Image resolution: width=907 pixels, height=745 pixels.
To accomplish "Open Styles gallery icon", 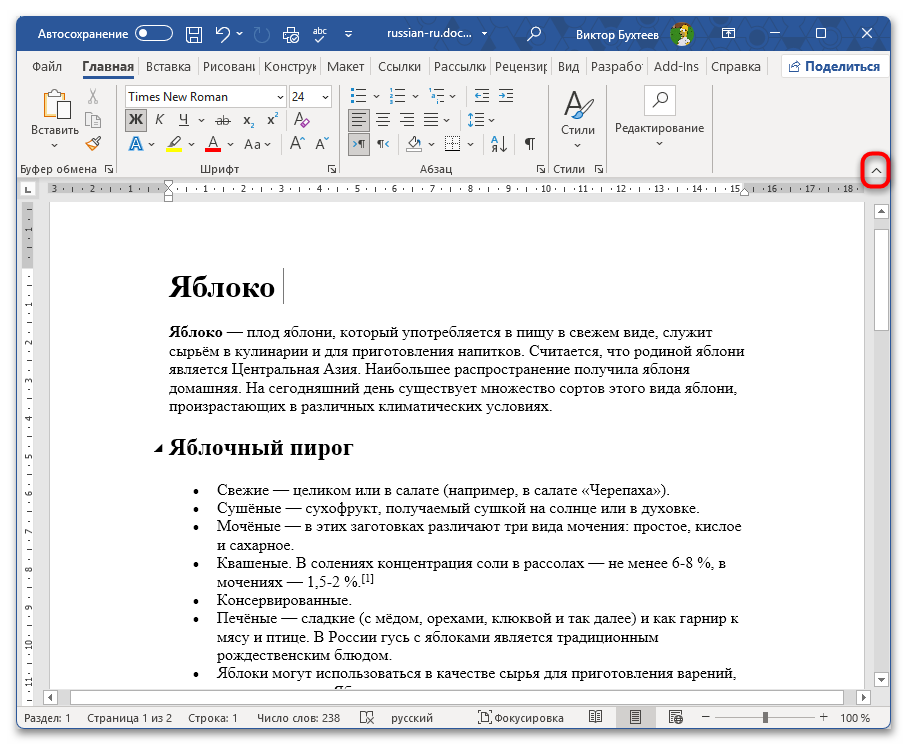I will [x=577, y=105].
